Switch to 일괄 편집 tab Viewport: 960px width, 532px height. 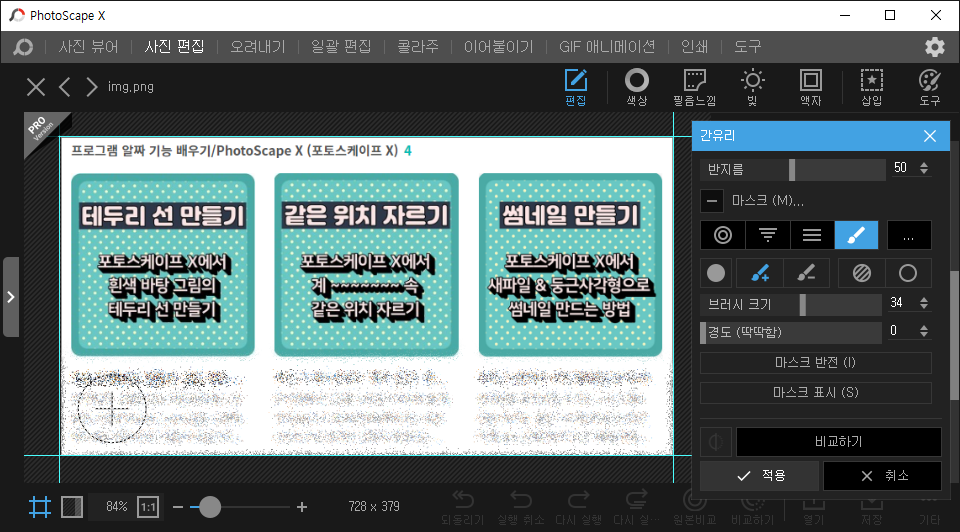(x=341, y=47)
